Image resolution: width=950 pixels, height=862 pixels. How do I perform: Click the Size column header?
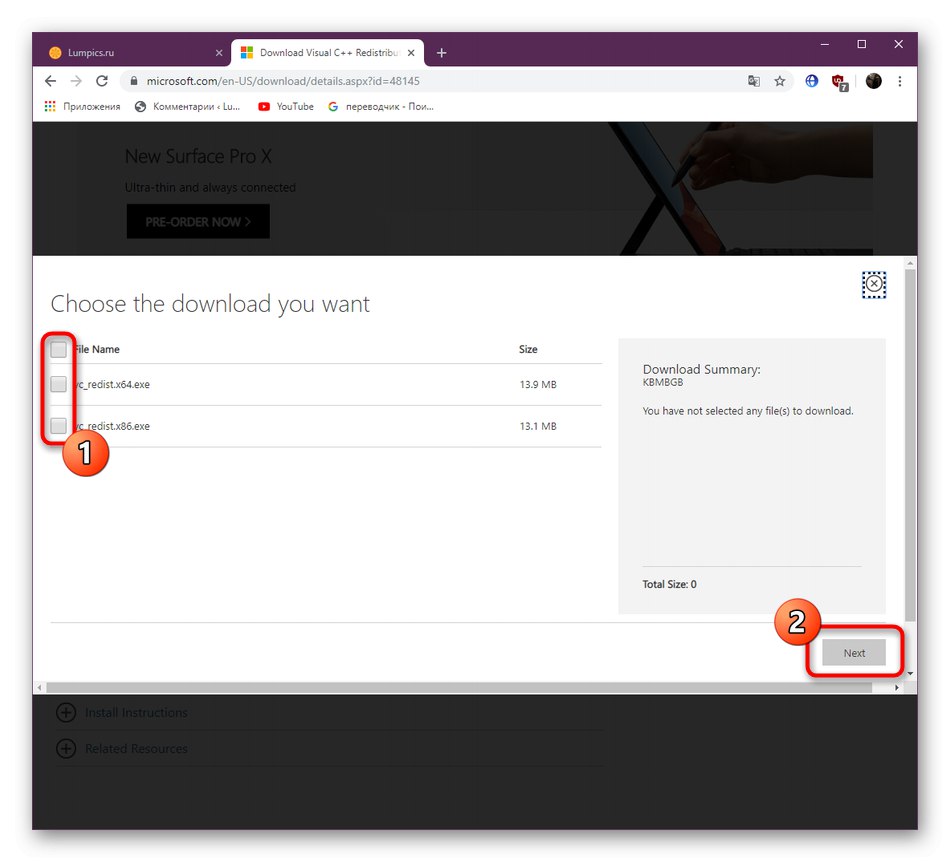pos(528,350)
